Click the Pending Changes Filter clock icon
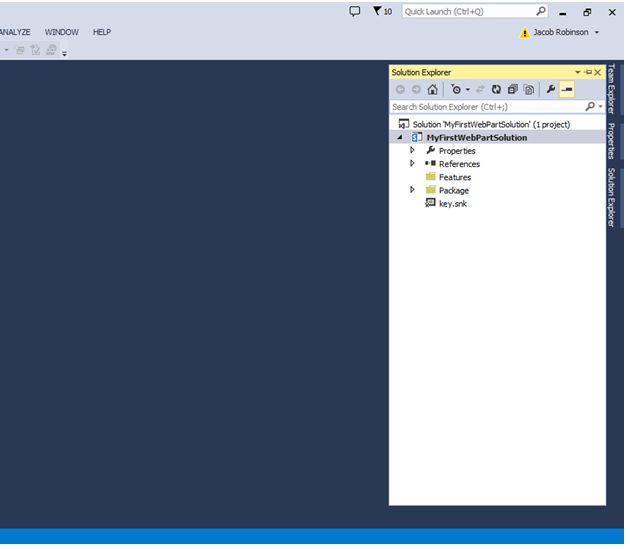This screenshot has height=549, width=630. 456,89
